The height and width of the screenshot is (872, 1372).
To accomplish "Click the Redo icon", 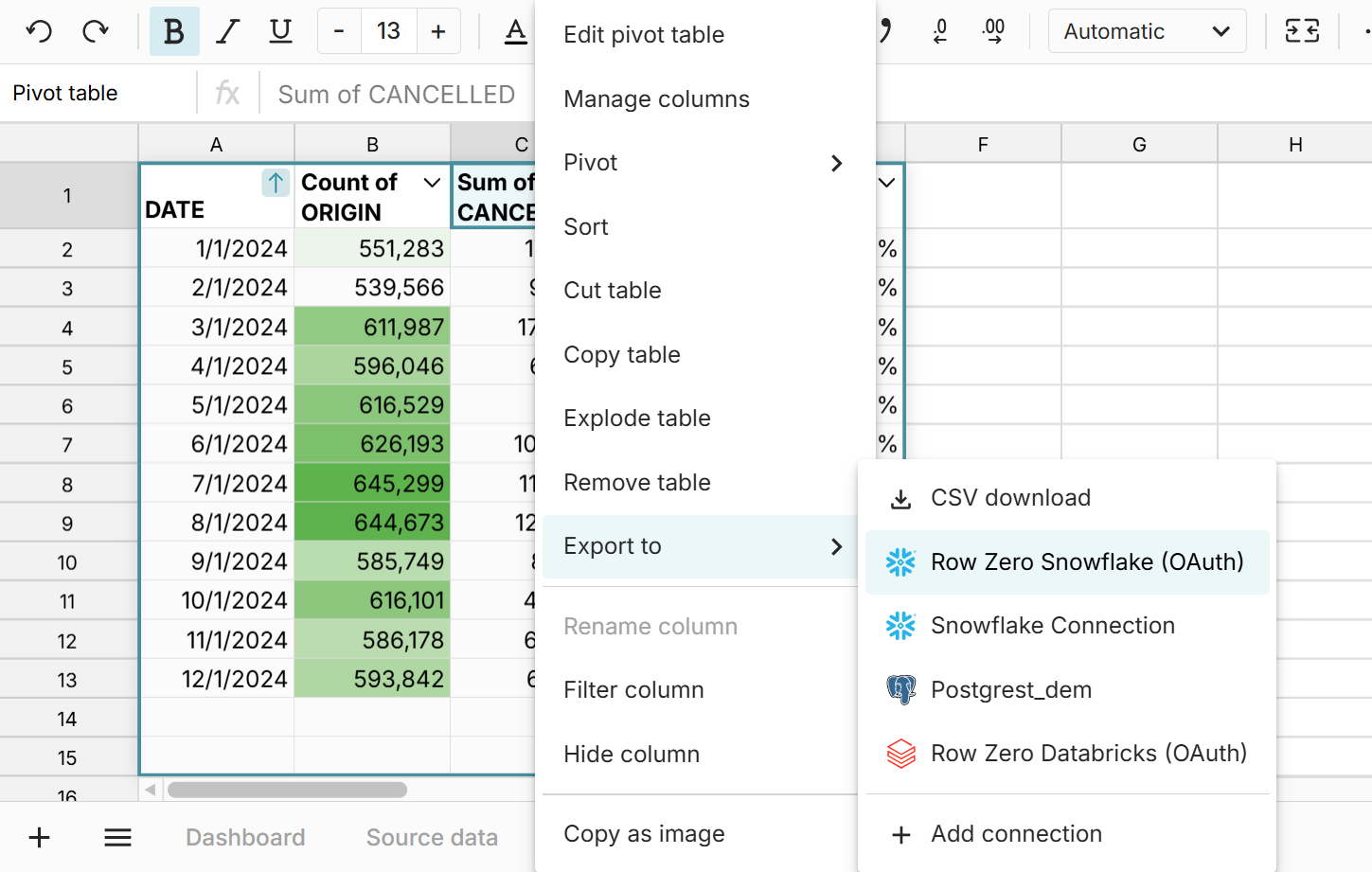I will click(x=95, y=30).
